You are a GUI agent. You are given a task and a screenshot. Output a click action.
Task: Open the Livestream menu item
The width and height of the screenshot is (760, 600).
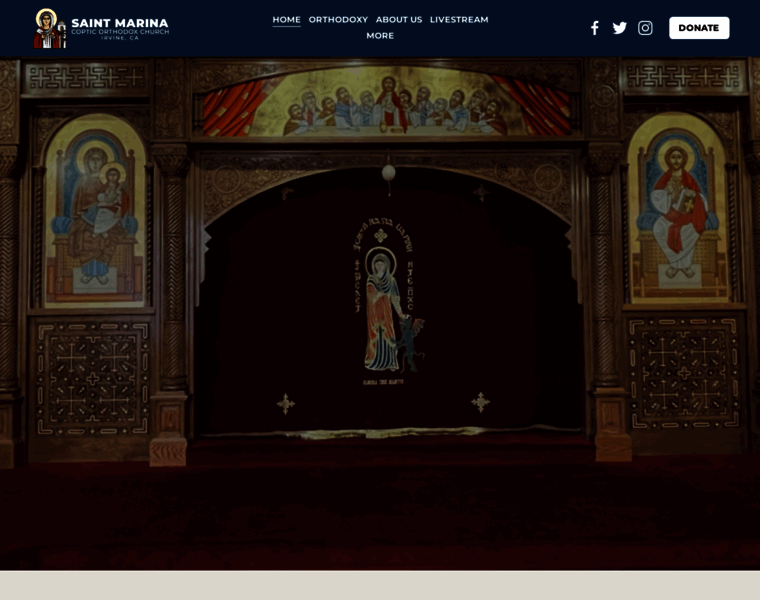(x=459, y=19)
